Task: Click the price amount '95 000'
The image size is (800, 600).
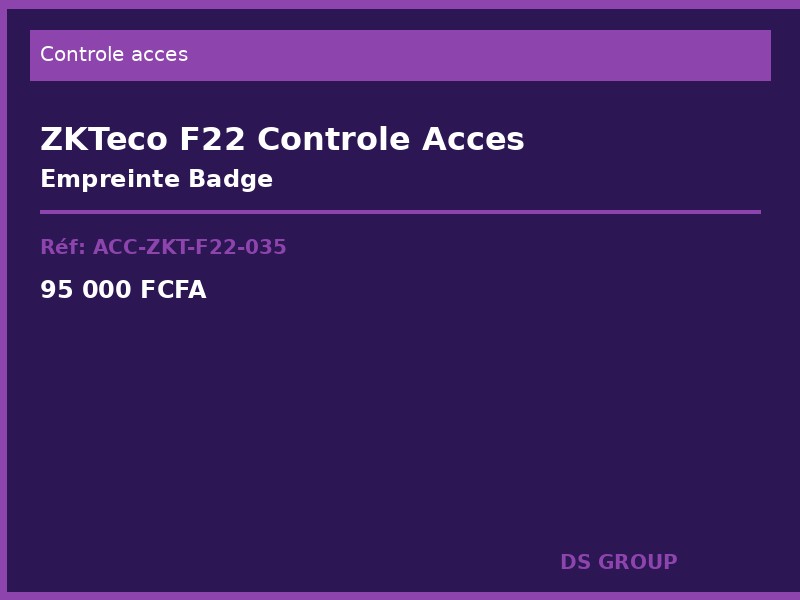Action: click(86, 291)
